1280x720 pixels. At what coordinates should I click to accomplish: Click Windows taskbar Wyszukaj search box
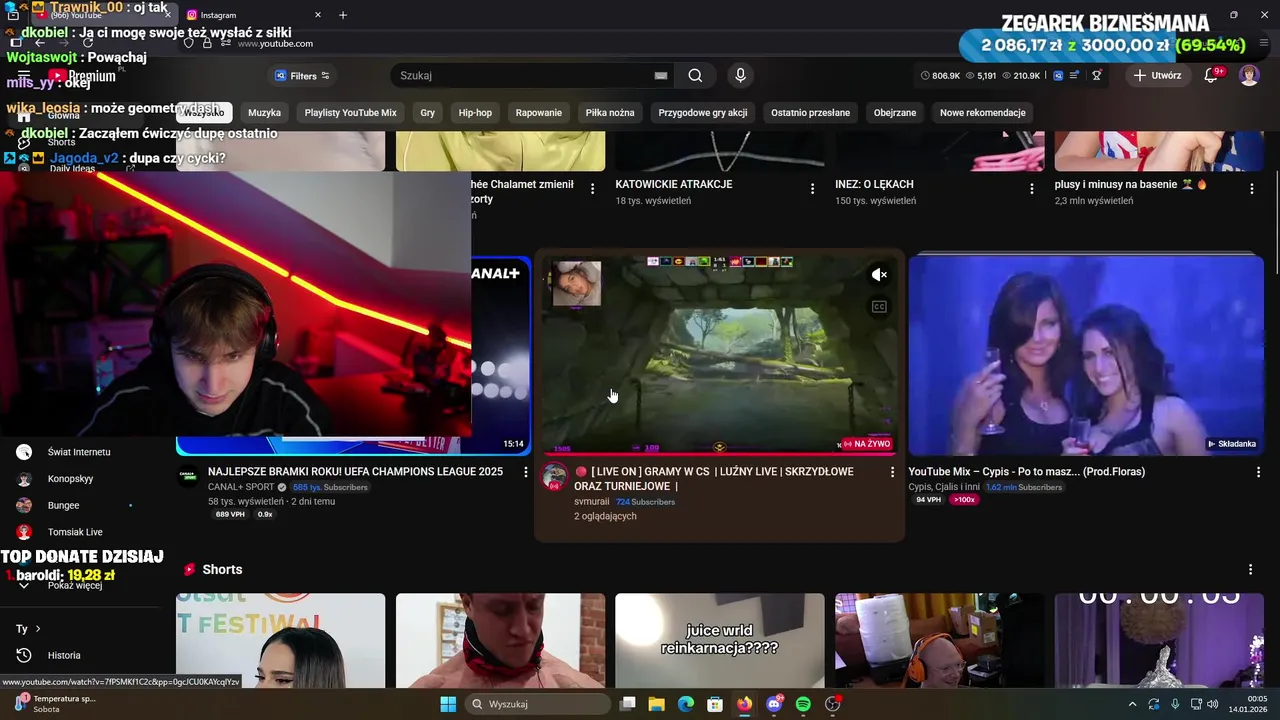tap(539, 704)
